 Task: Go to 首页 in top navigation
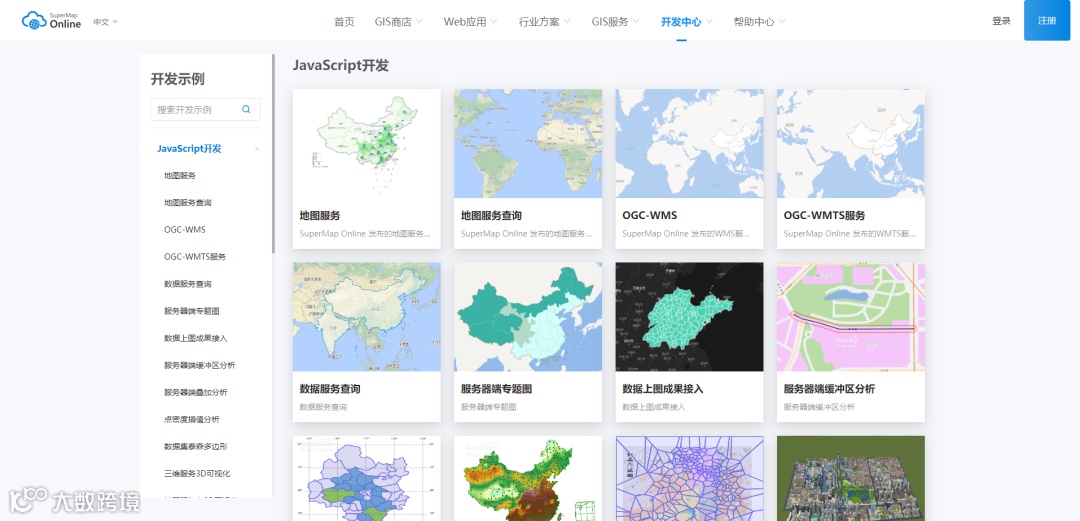click(344, 21)
